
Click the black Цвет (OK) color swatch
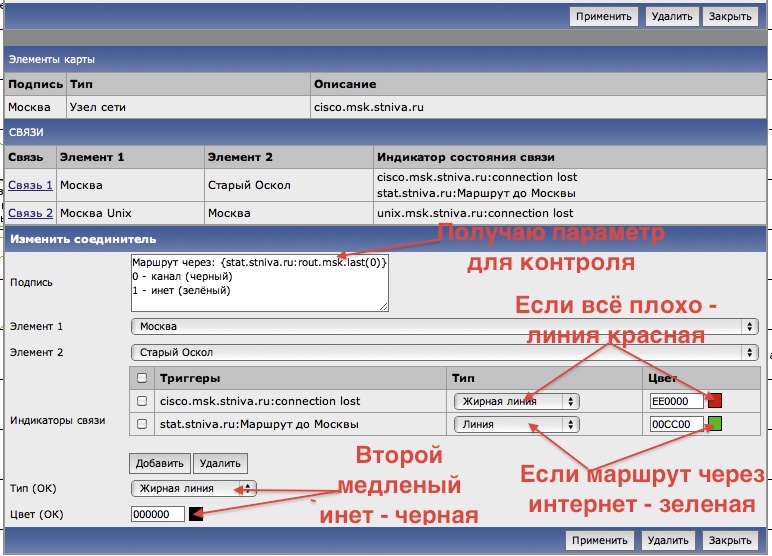pyautogui.click(x=196, y=514)
